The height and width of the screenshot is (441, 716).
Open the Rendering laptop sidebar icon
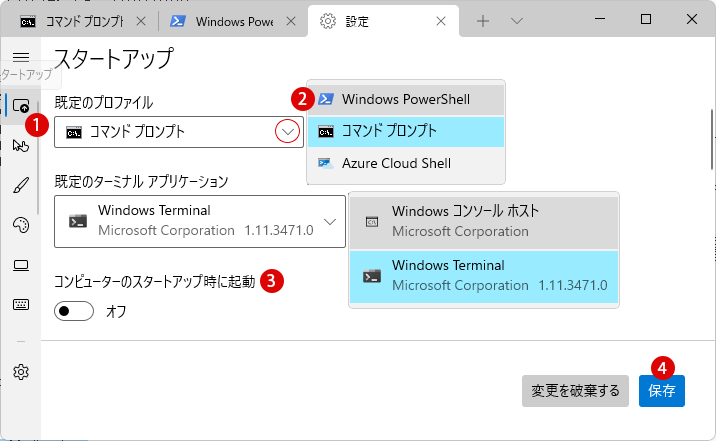pos(21,265)
